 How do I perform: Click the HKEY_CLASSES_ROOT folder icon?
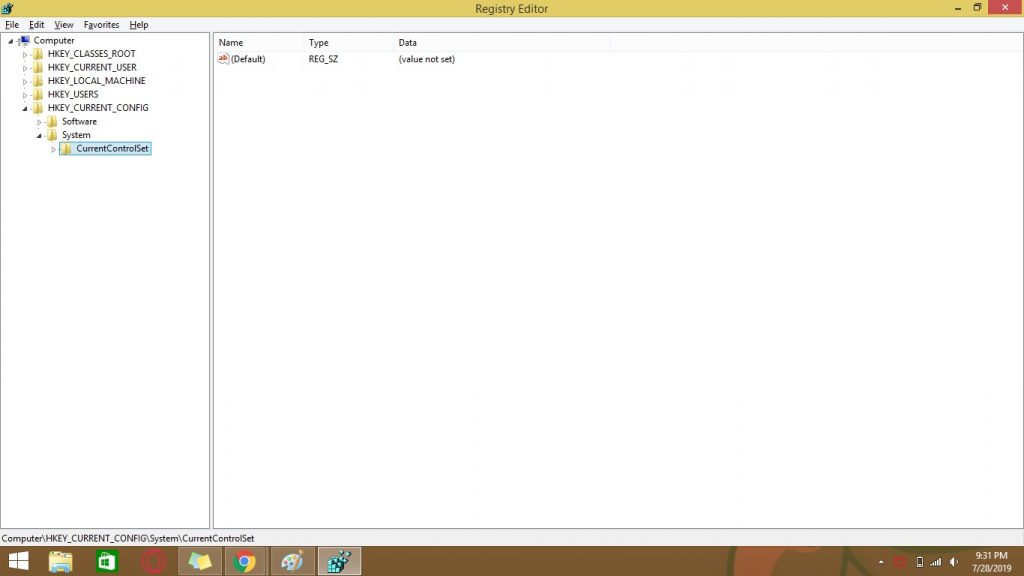tap(38, 54)
